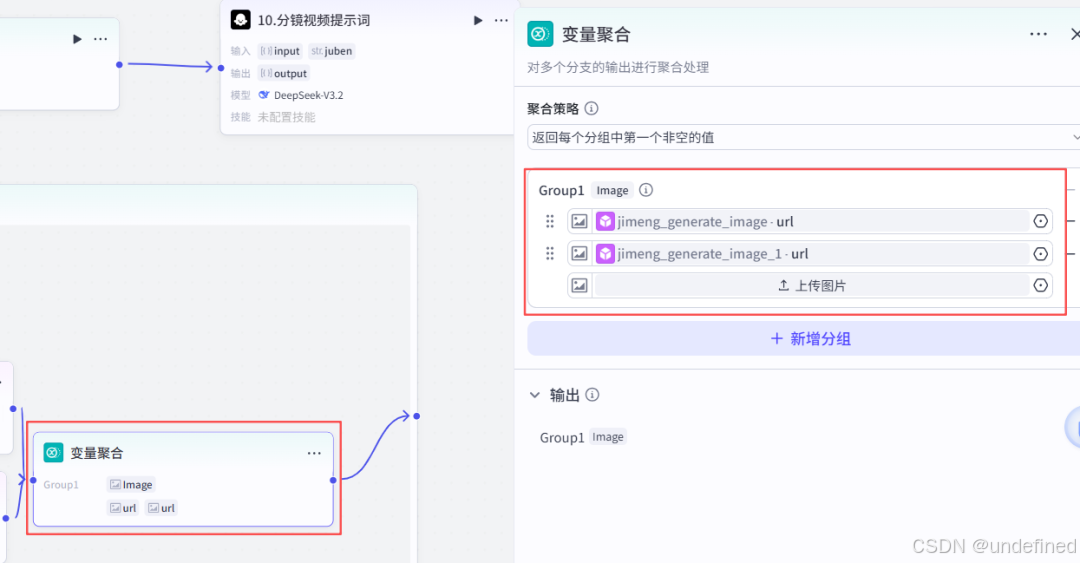Close the 变量聚合 settings panel
Viewport: 1080px width, 563px height.
[1074, 34]
